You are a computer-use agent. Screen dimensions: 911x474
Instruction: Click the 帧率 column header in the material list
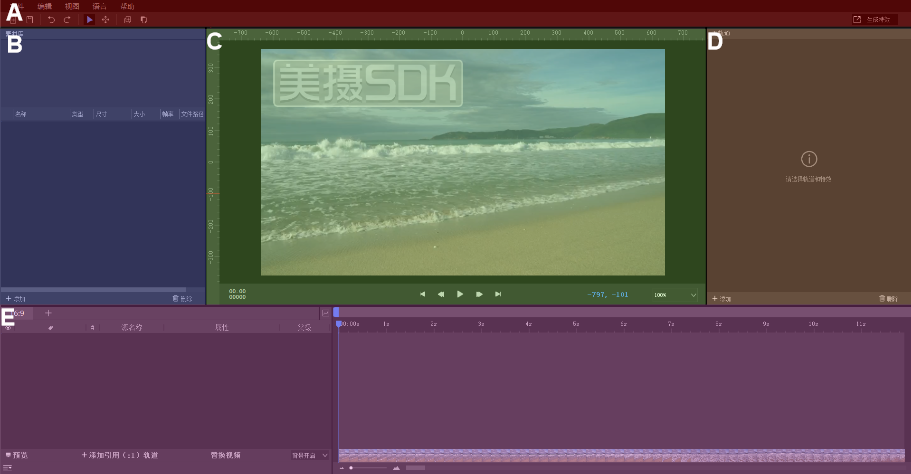pyautogui.click(x=168, y=114)
